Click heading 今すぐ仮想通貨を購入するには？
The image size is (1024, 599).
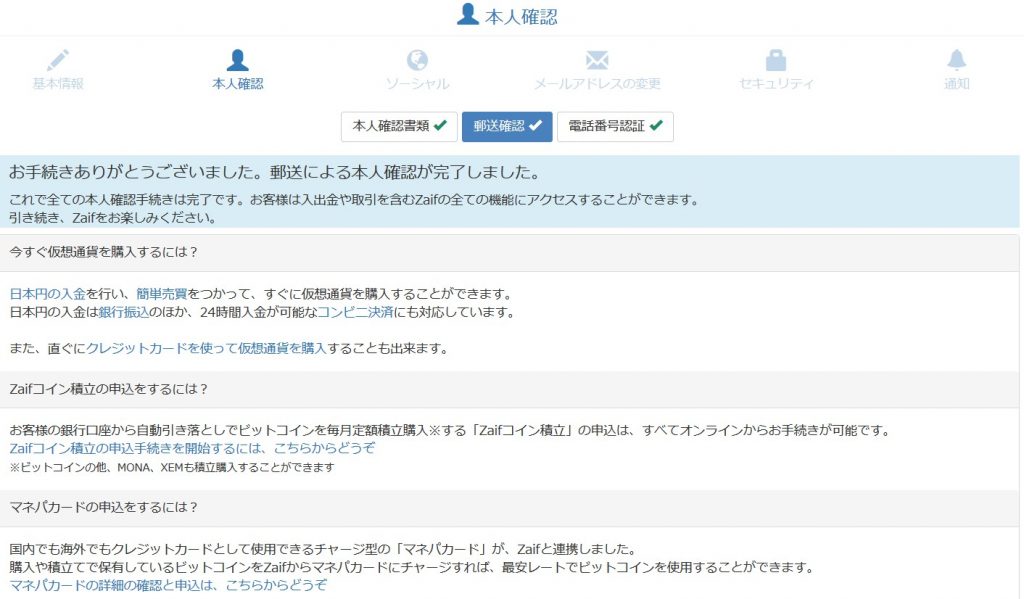click(103, 252)
